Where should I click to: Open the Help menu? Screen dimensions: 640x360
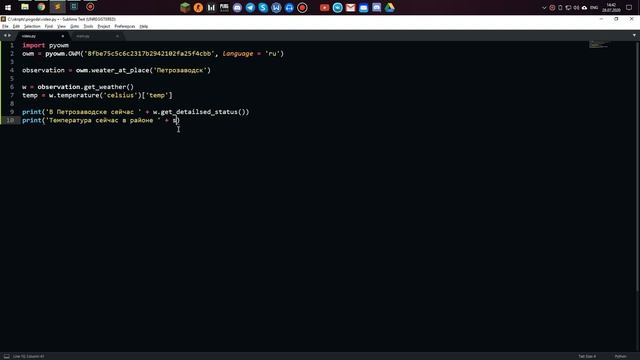pyautogui.click(x=144, y=26)
